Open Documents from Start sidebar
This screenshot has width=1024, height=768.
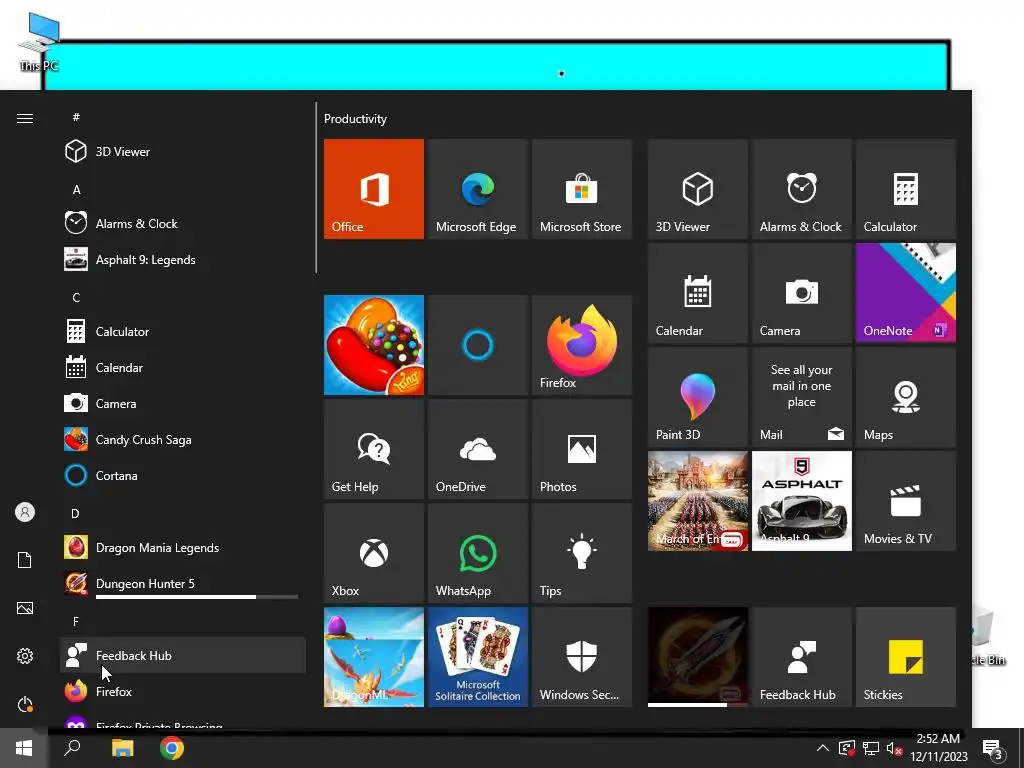(x=25, y=560)
